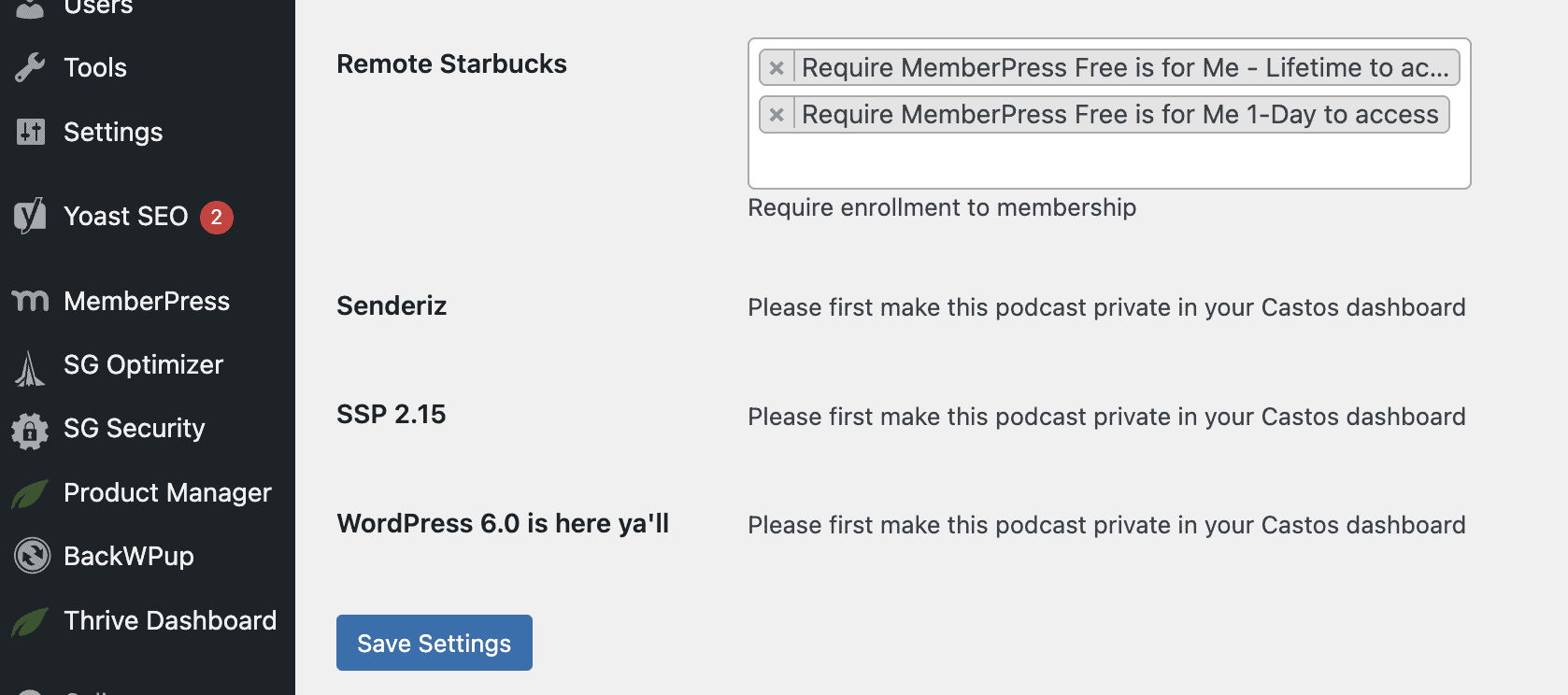
Task: Click inside the Remote Starbucks membership select box
Action: (1109, 161)
